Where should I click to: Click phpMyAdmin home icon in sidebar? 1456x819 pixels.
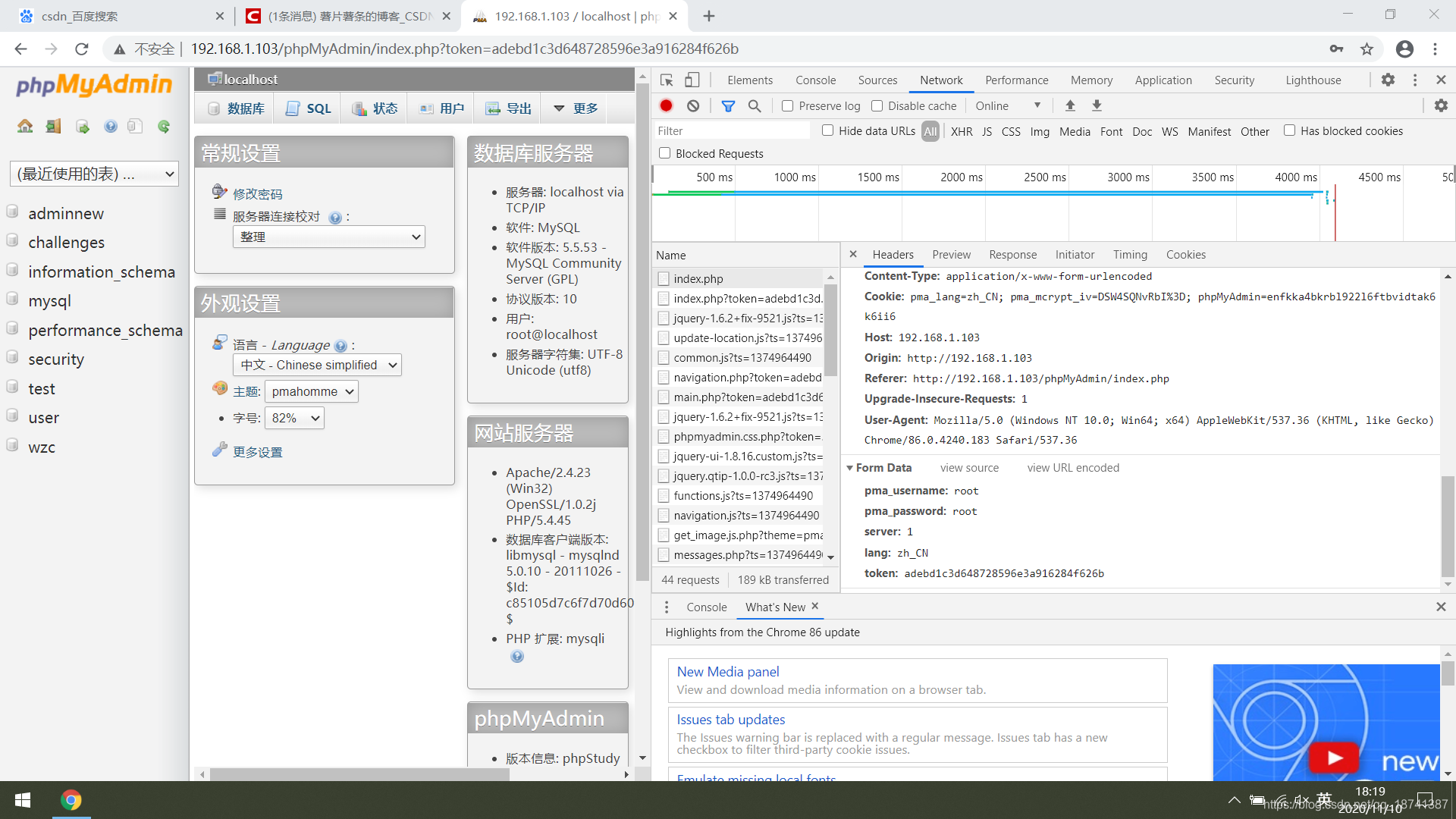(25, 126)
